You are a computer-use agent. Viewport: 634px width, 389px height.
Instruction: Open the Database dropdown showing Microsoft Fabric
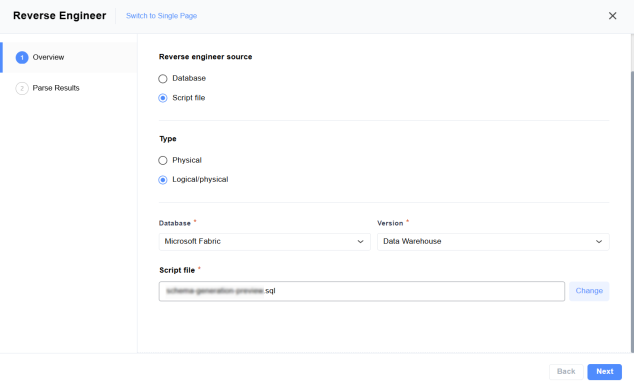[x=264, y=241]
